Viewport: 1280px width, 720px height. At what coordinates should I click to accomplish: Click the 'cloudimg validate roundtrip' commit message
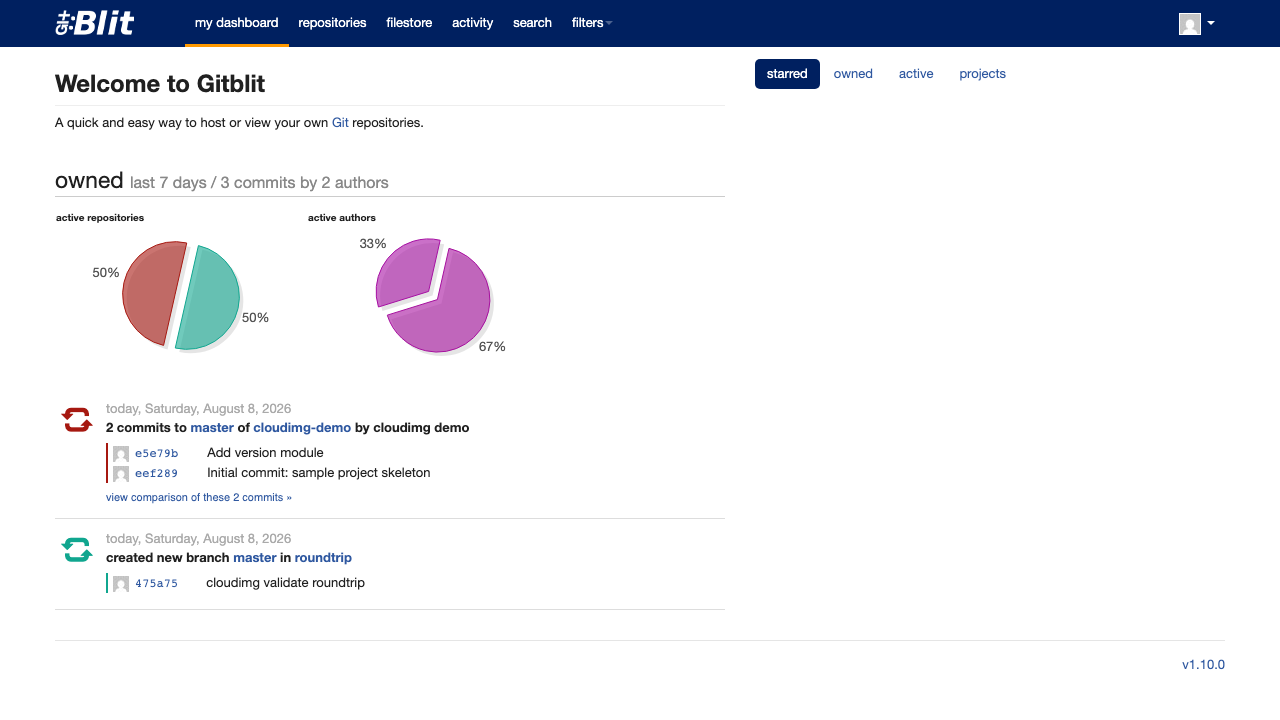(286, 583)
